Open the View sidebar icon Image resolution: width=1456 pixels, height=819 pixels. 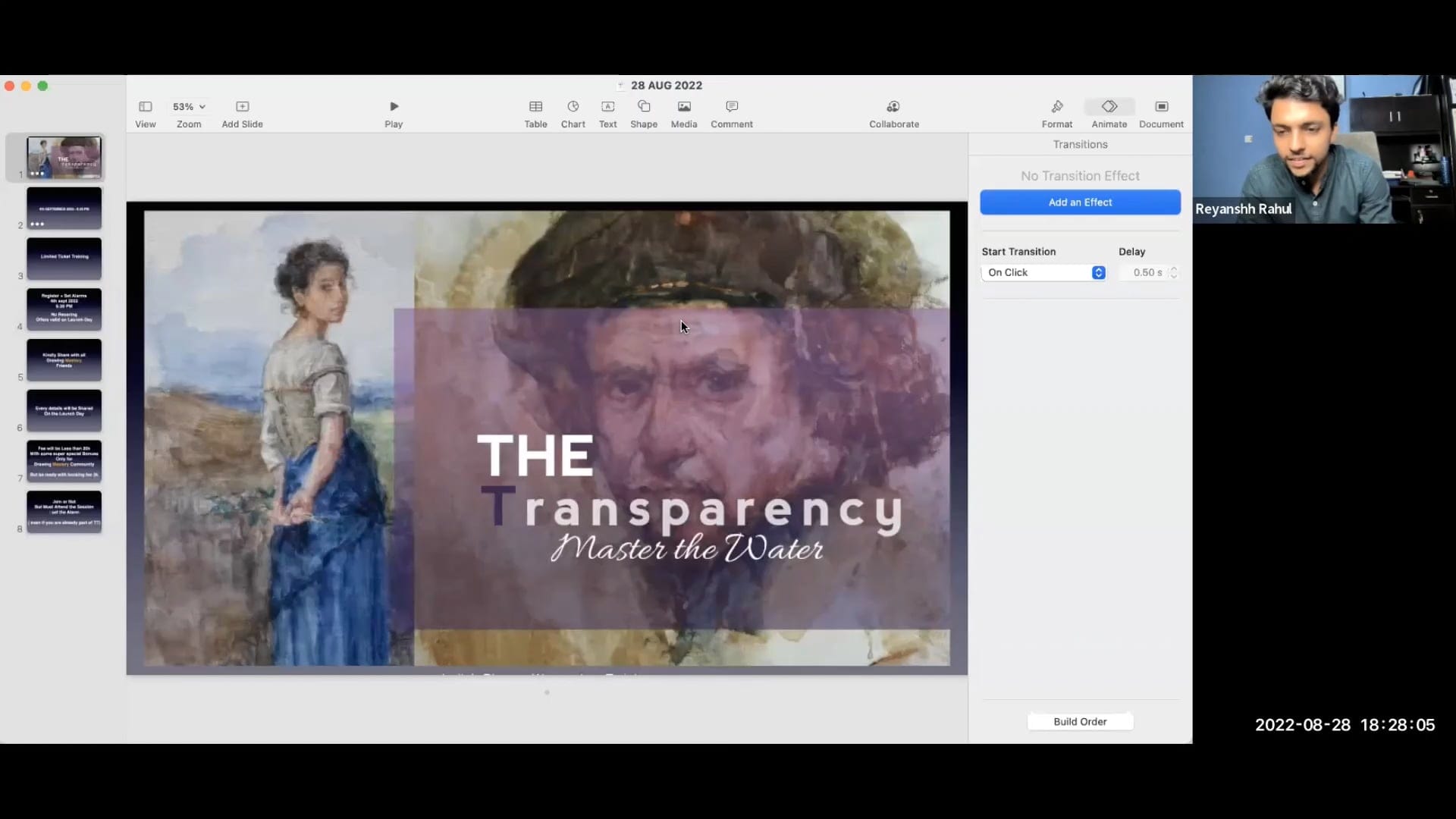pyautogui.click(x=145, y=107)
